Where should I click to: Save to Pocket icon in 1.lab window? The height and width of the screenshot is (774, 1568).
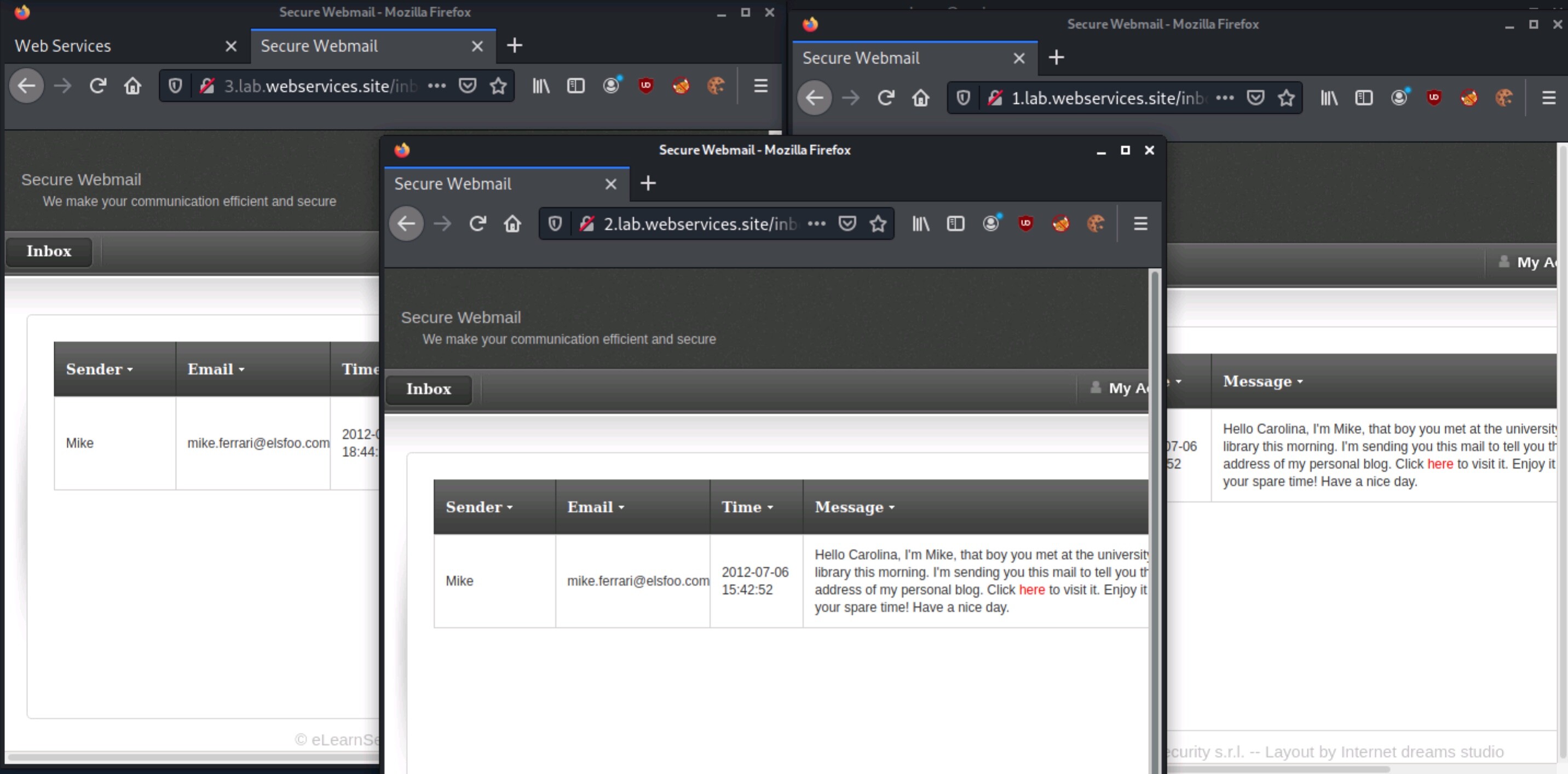point(1255,98)
